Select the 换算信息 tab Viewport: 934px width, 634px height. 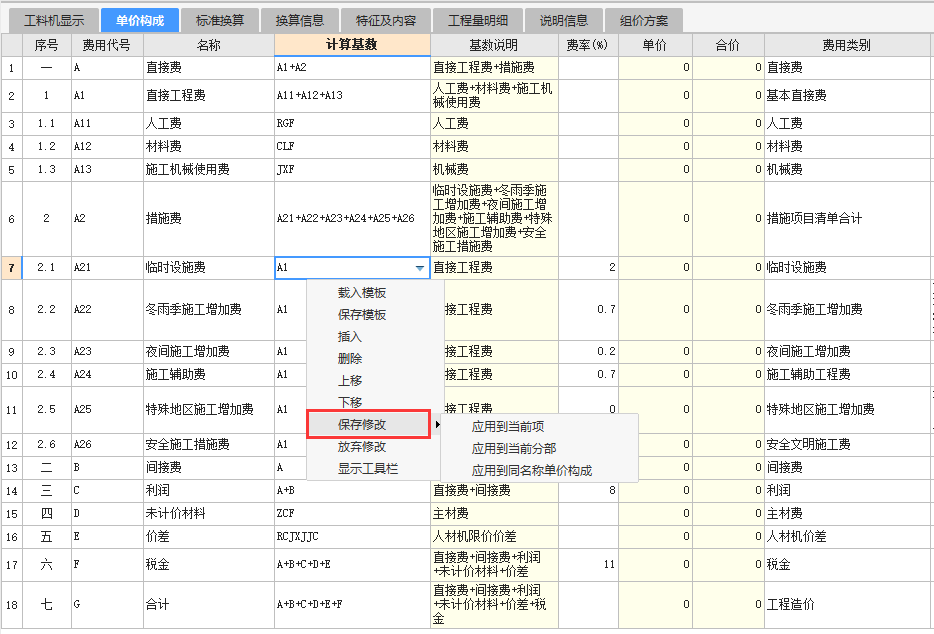click(x=299, y=20)
